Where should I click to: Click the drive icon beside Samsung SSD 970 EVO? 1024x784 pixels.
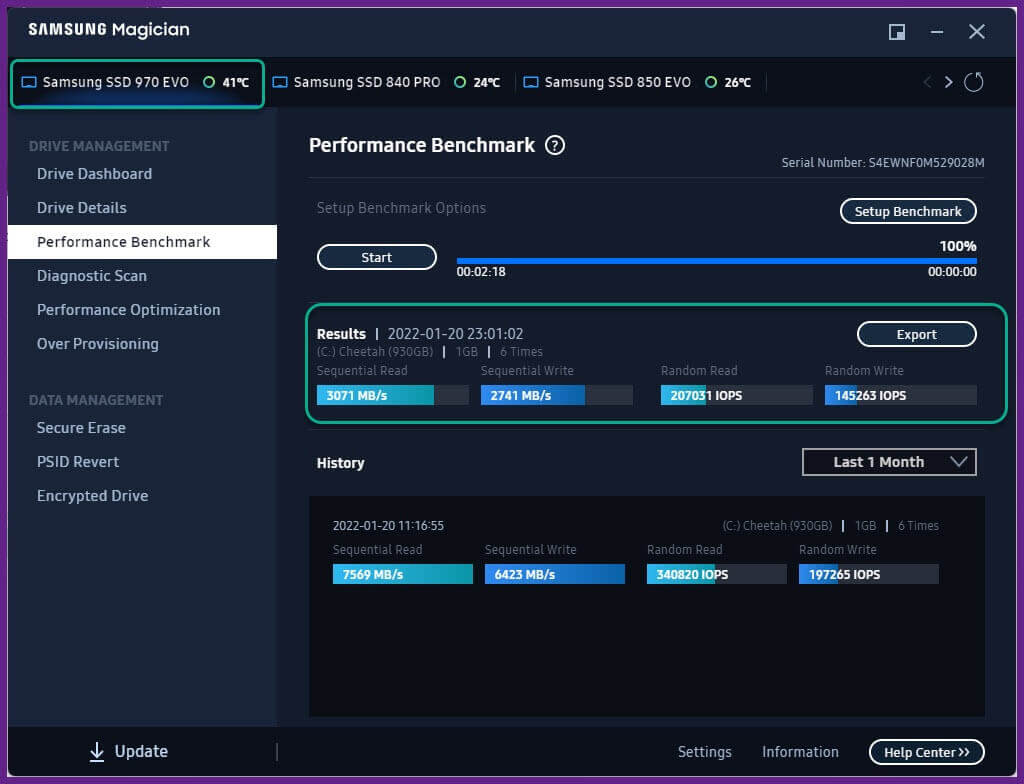[29, 82]
